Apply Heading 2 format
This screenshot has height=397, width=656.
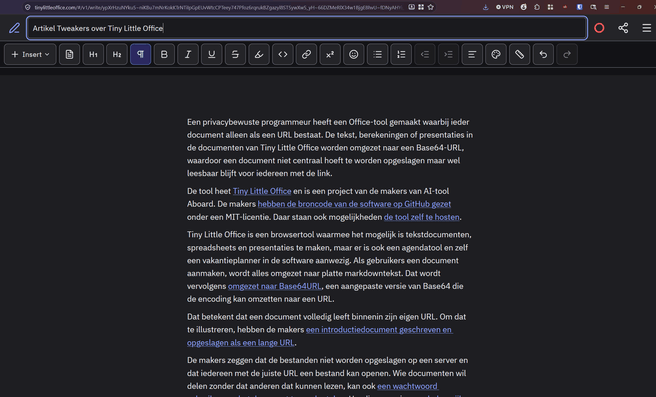tap(117, 54)
